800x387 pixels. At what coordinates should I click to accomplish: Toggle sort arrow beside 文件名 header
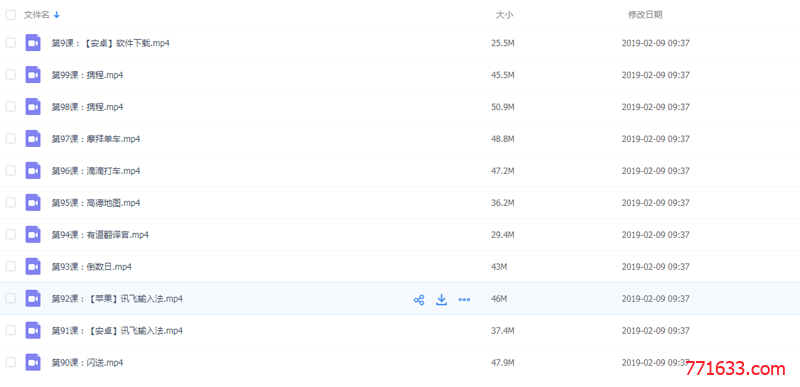57,15
